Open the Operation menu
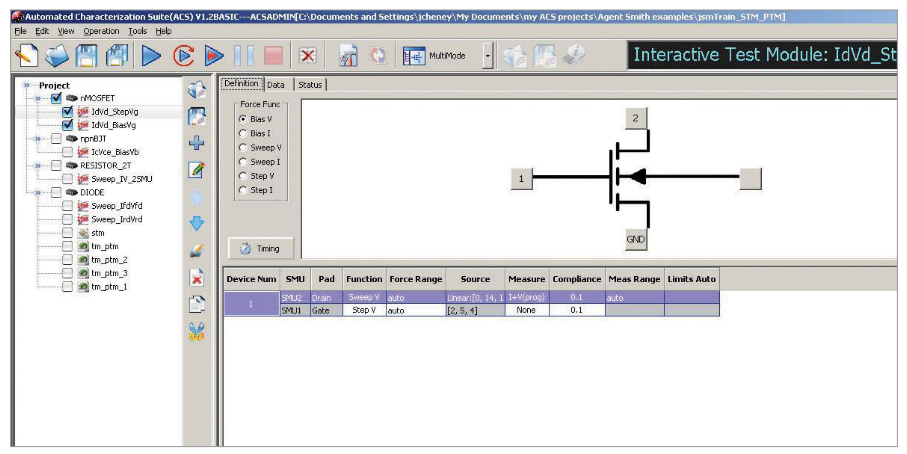Screen dimensions: 907x454 101,31
